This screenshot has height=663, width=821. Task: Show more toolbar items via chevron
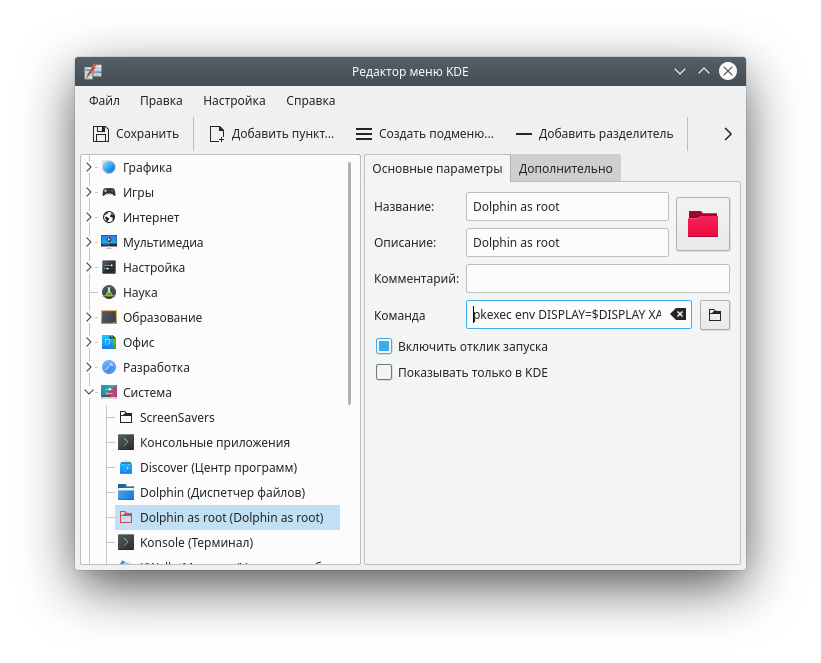point(728,134)
